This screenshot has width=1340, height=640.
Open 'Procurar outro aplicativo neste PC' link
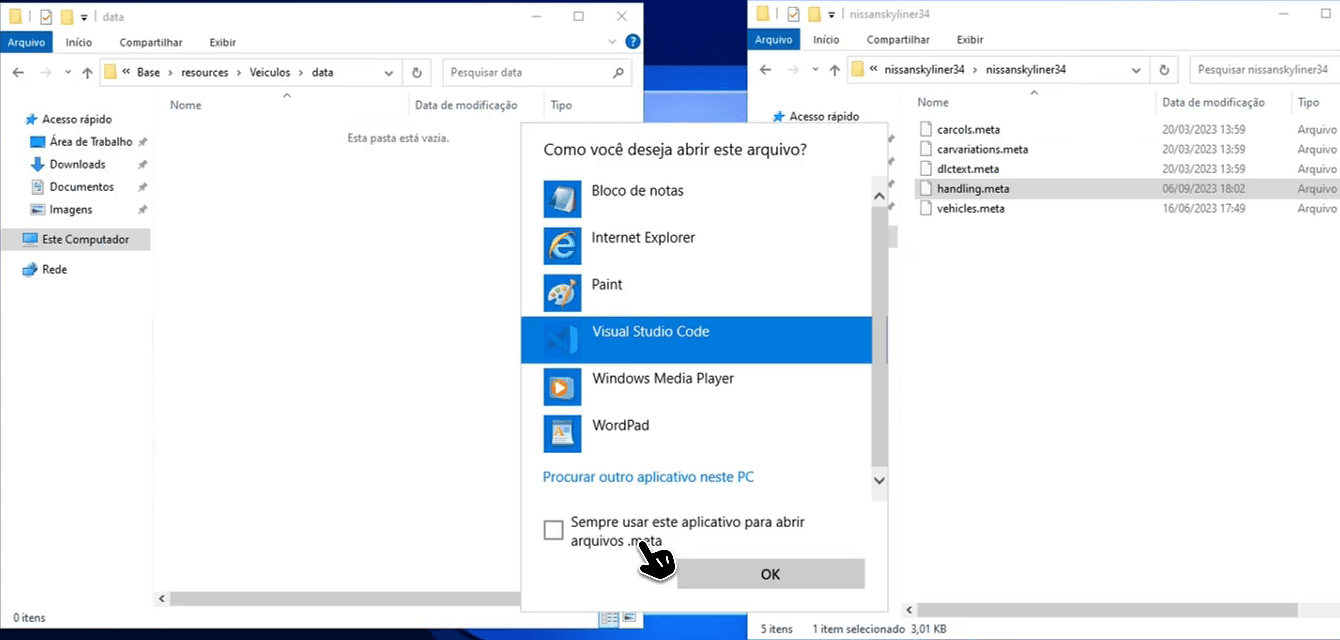648,477
